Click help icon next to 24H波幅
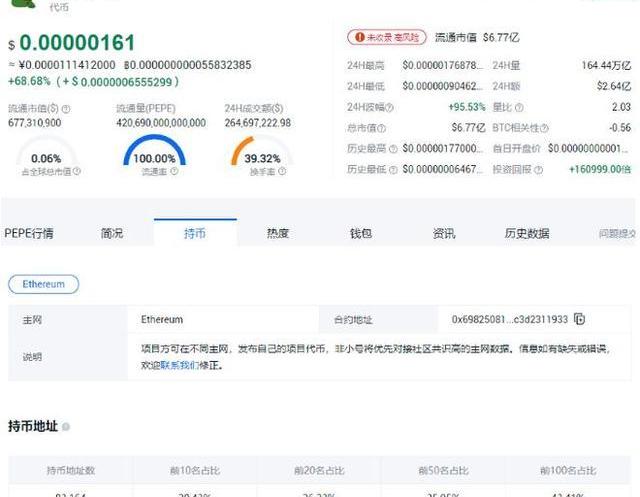 [389, 107]
